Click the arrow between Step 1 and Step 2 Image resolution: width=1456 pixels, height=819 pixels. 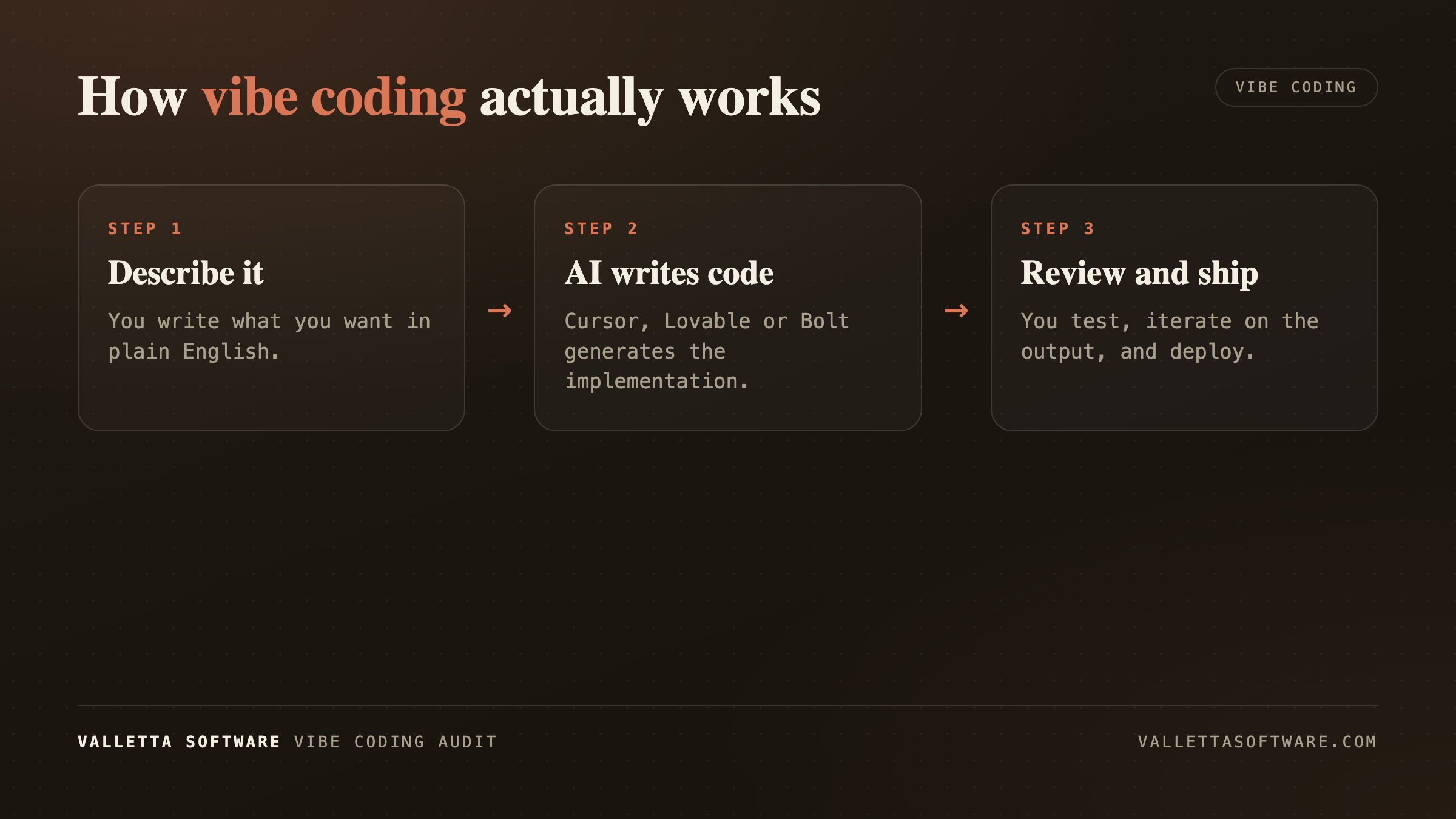point(500,311)
